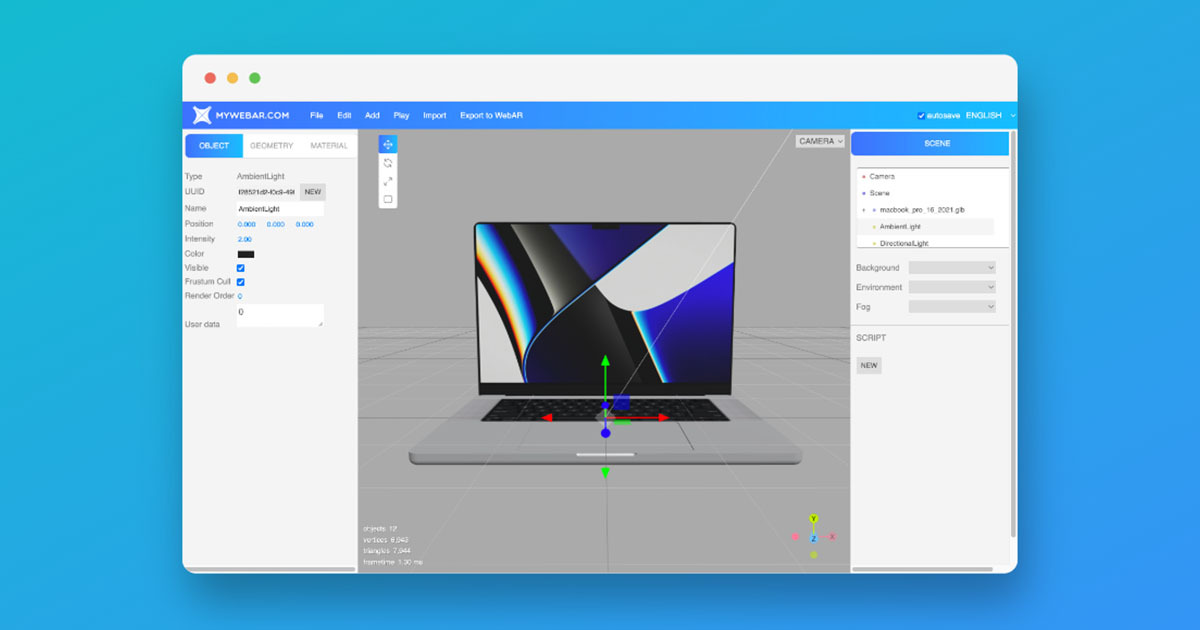
Task: Select the scale tool in viewport toolbar
Action: click(x=388, y=181)
